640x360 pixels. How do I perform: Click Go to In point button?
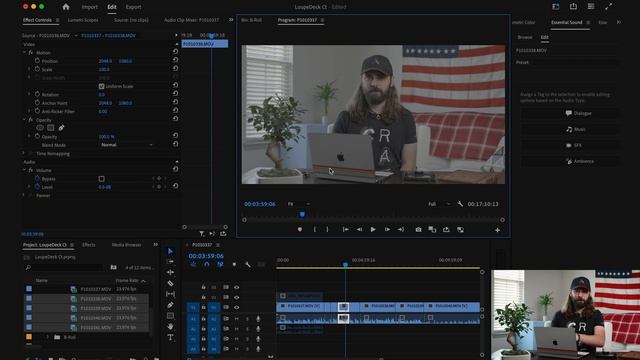click(345, 230)
